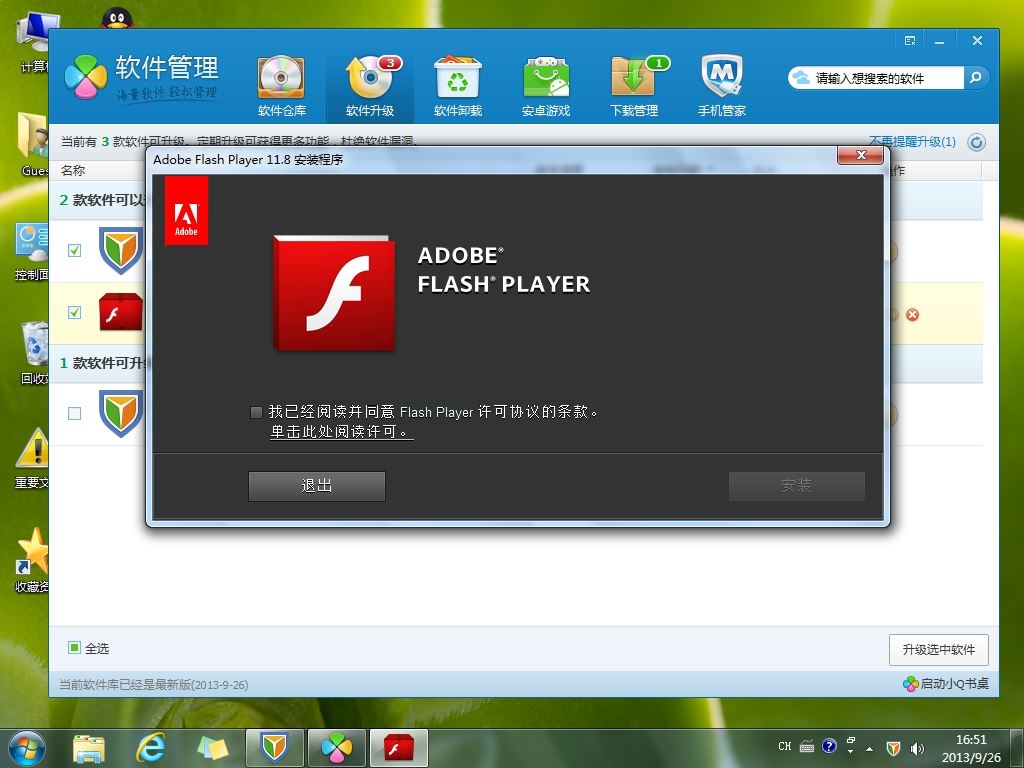Click the 软件管理 clover logo

coord(86,77)
